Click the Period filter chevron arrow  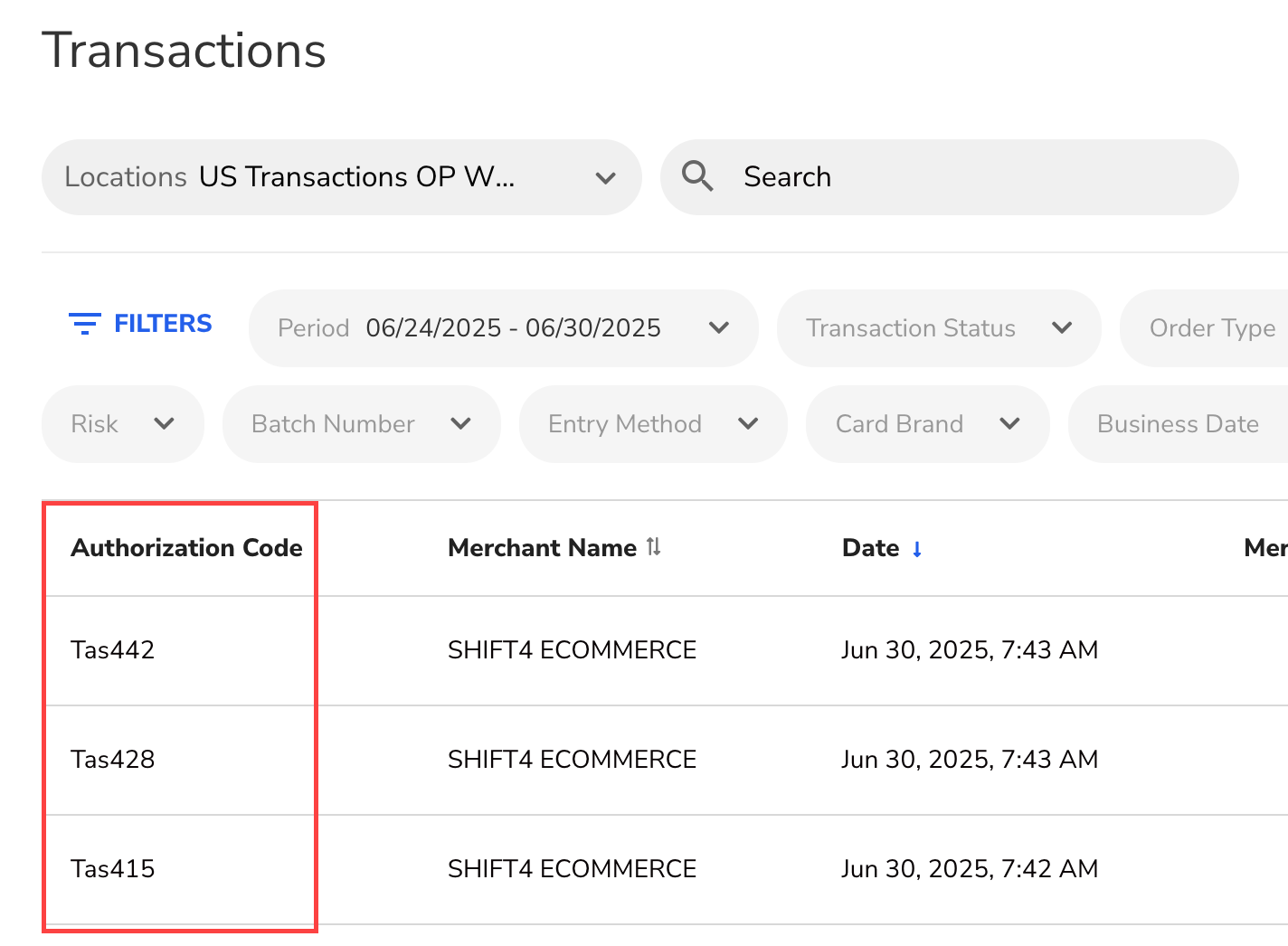tap(719, 327)
